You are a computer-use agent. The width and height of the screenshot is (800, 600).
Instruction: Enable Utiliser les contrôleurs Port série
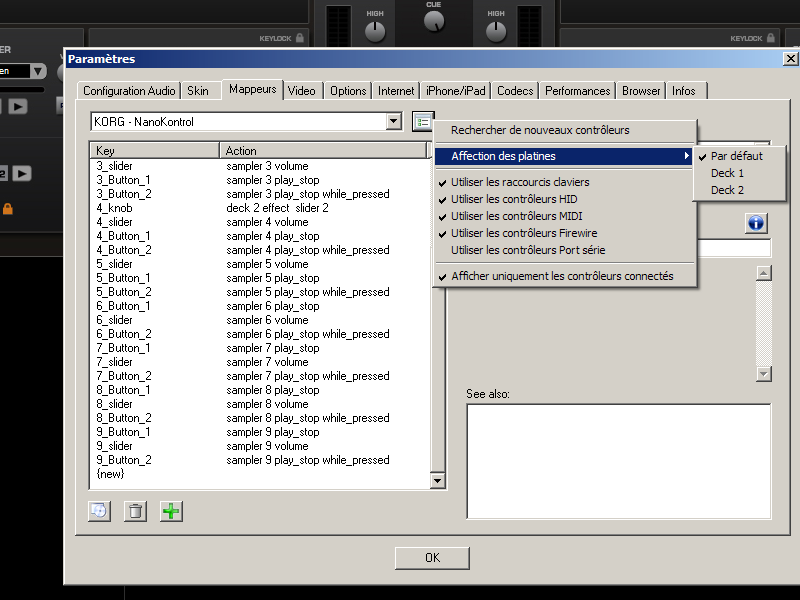(x=528, y=250)
